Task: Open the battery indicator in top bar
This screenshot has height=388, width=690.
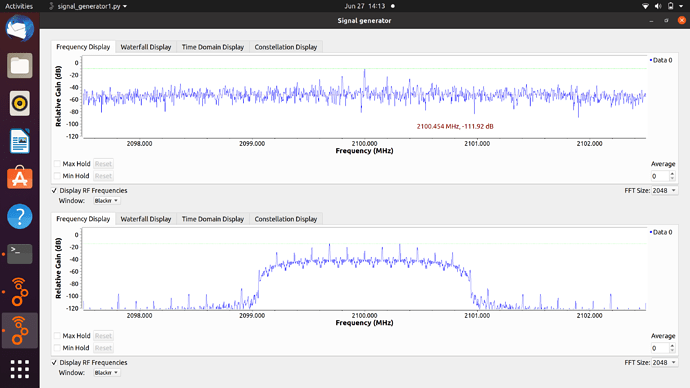Action: (x=671, y=6)
